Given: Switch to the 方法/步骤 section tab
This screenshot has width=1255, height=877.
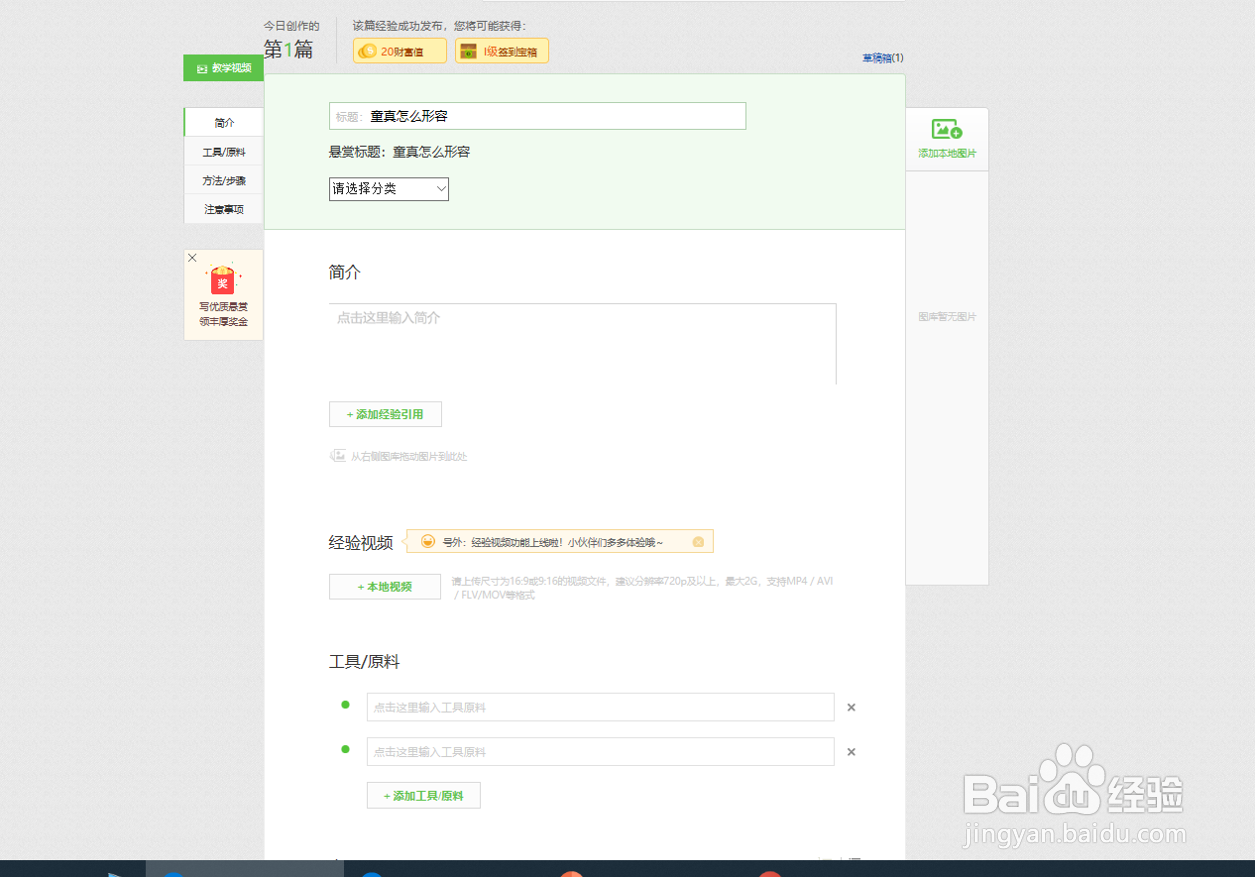Looking at the screenshot, I should [222, 180].
